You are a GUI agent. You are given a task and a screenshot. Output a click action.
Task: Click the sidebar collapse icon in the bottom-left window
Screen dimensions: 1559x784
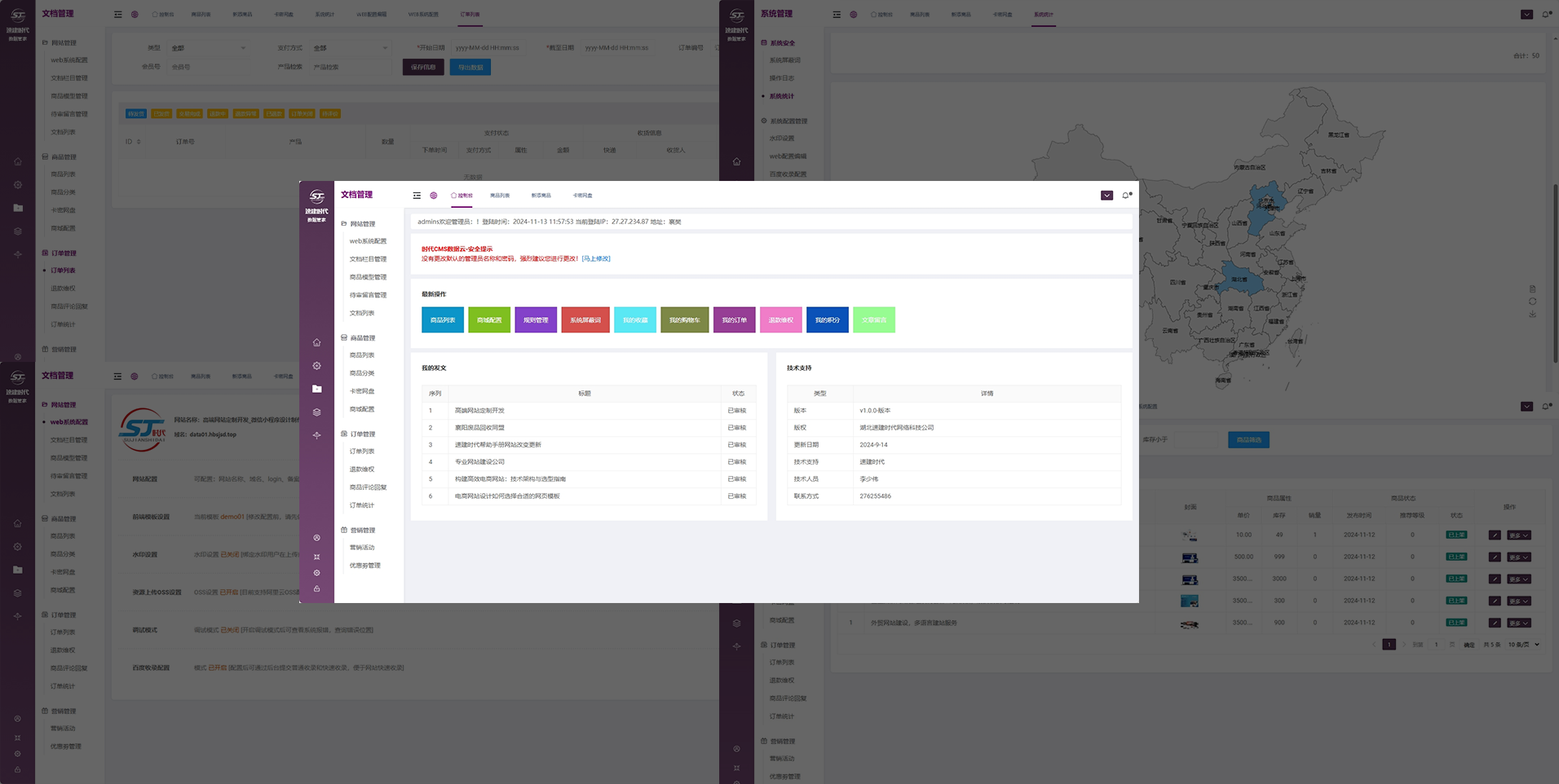pos(117,377)
